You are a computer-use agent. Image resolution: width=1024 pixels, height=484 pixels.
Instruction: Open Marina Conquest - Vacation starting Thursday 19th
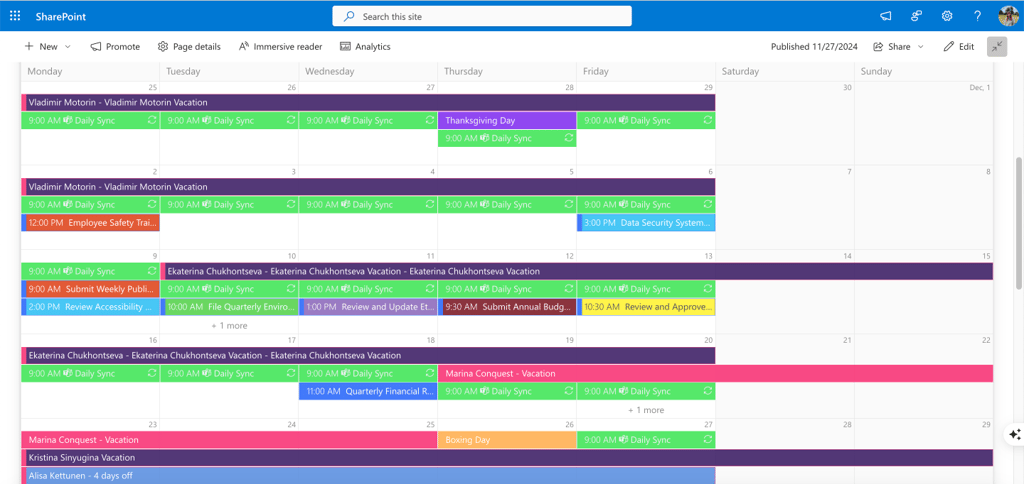716,374
